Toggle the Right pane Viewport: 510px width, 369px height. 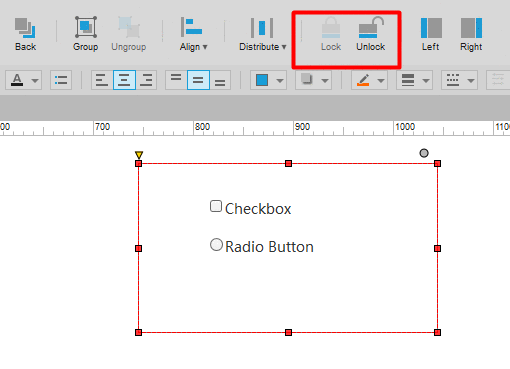(471, 34)
